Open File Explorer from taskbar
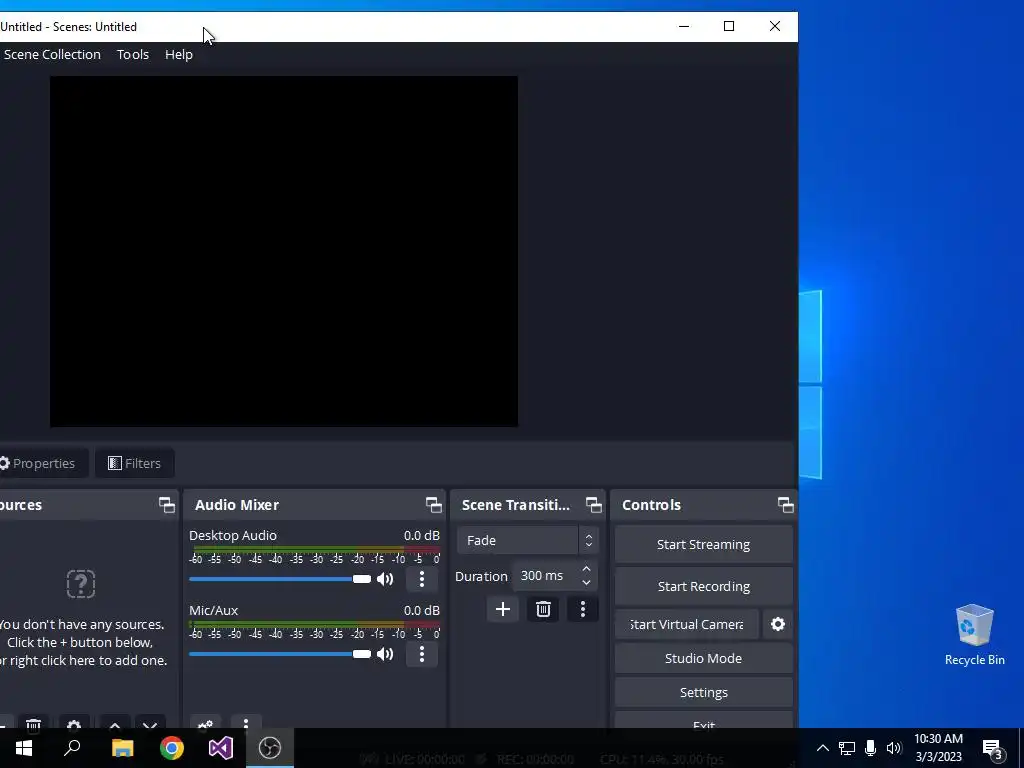Screen dimensions: 1024x768 (122, 748)
